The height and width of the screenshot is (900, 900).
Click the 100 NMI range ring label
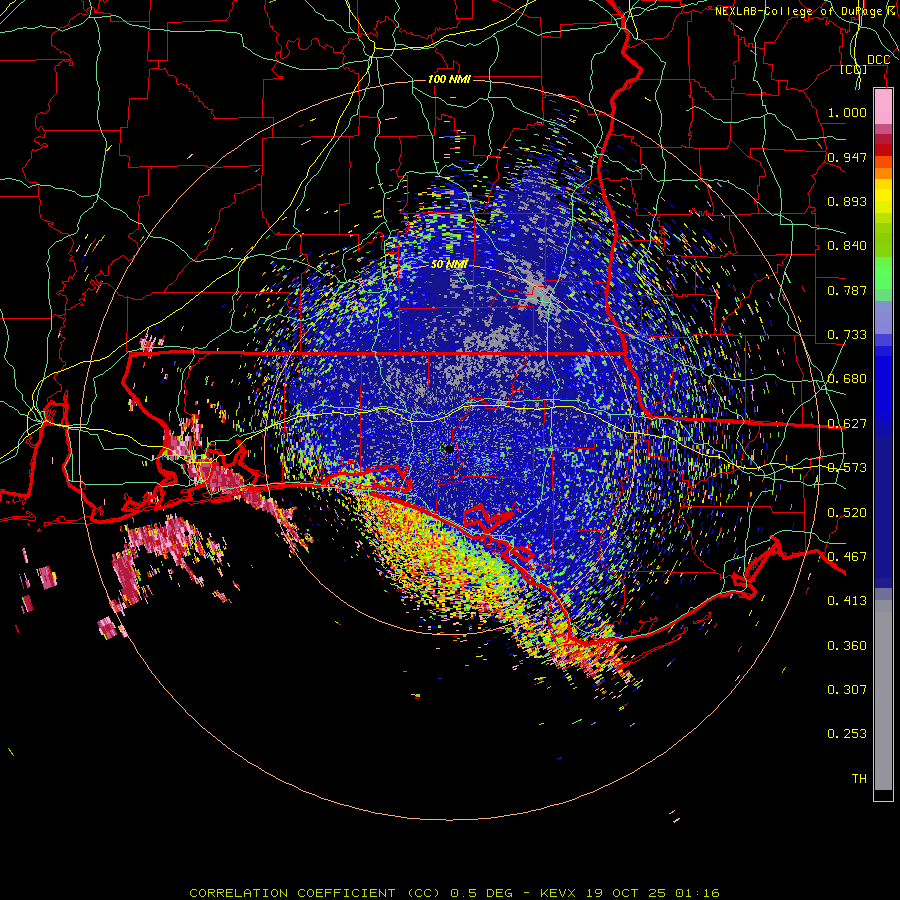tap(449, 79)
